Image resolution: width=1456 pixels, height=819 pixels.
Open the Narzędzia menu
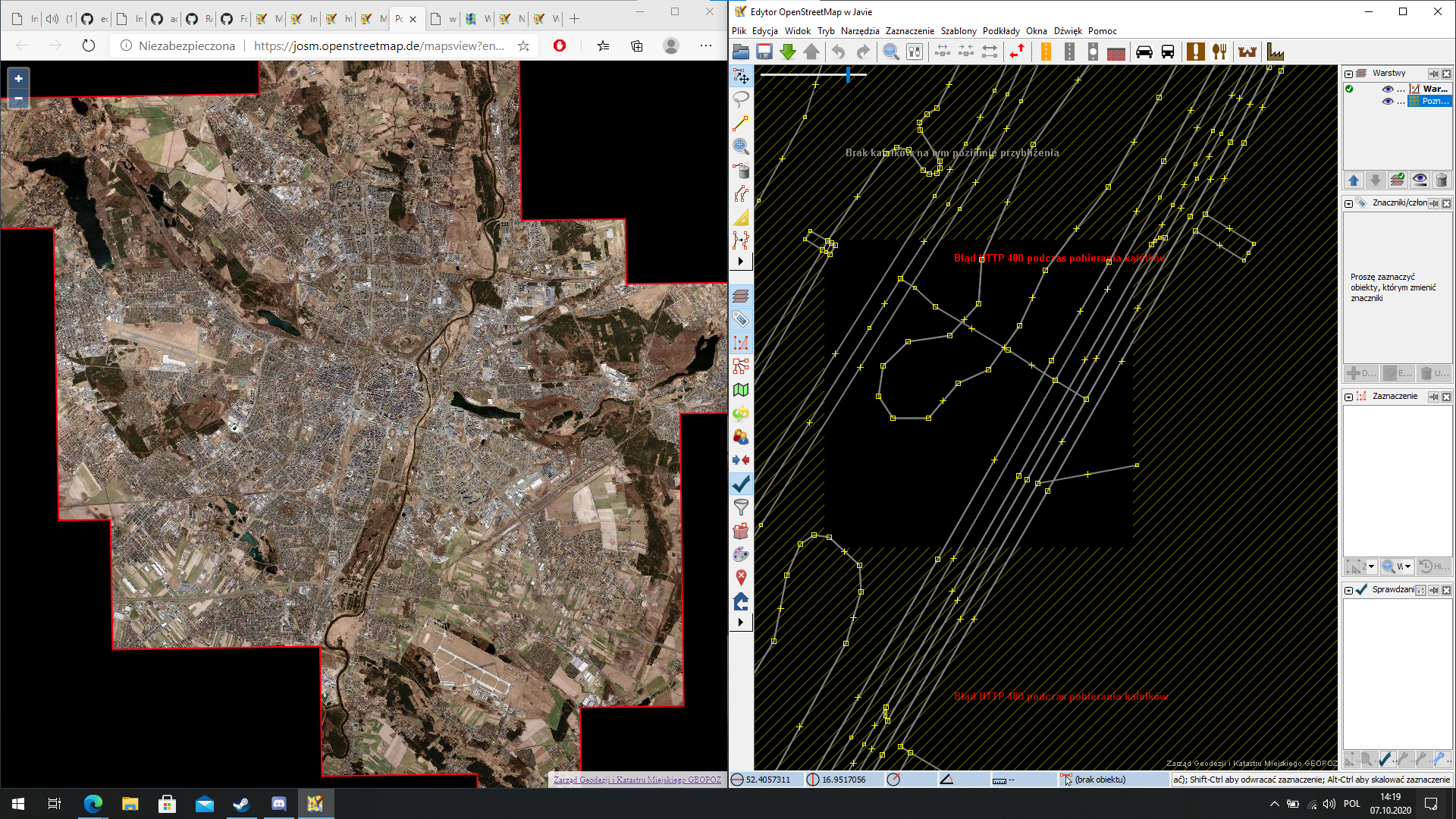click(859, 31)
